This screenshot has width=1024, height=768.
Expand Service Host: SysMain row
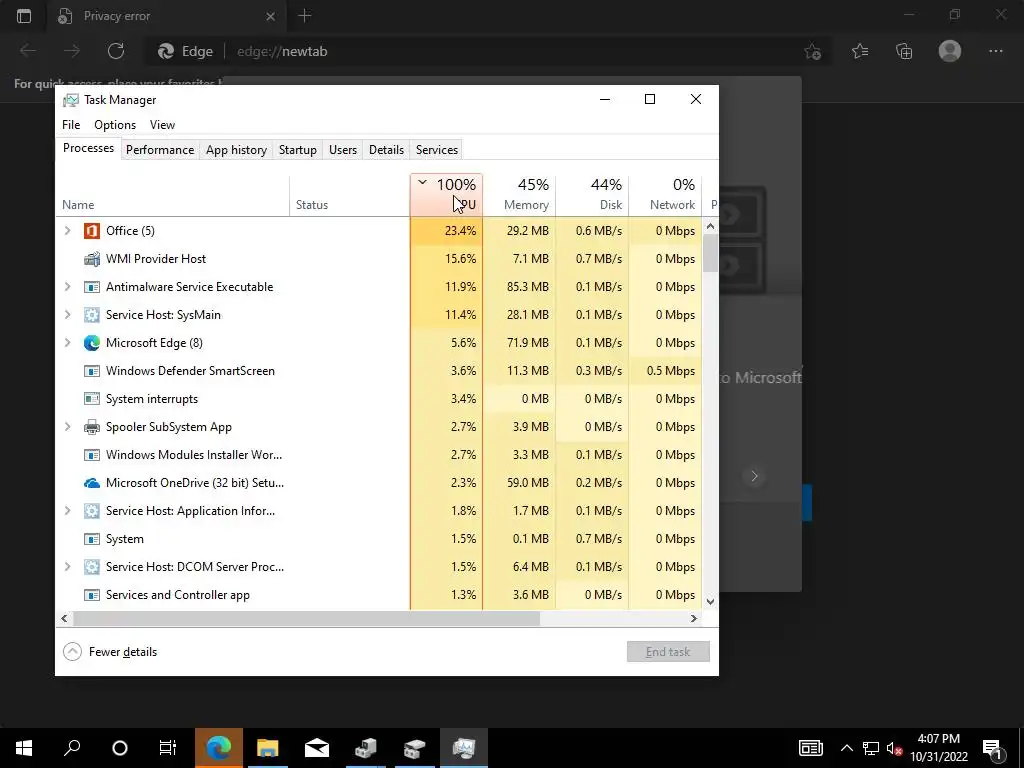67,315
